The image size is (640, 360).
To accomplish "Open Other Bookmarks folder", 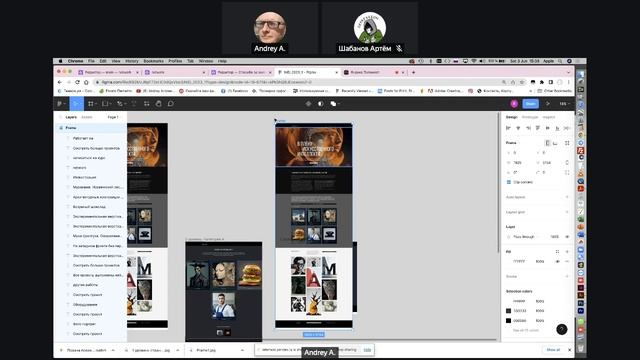I will [x=554, y=91].
